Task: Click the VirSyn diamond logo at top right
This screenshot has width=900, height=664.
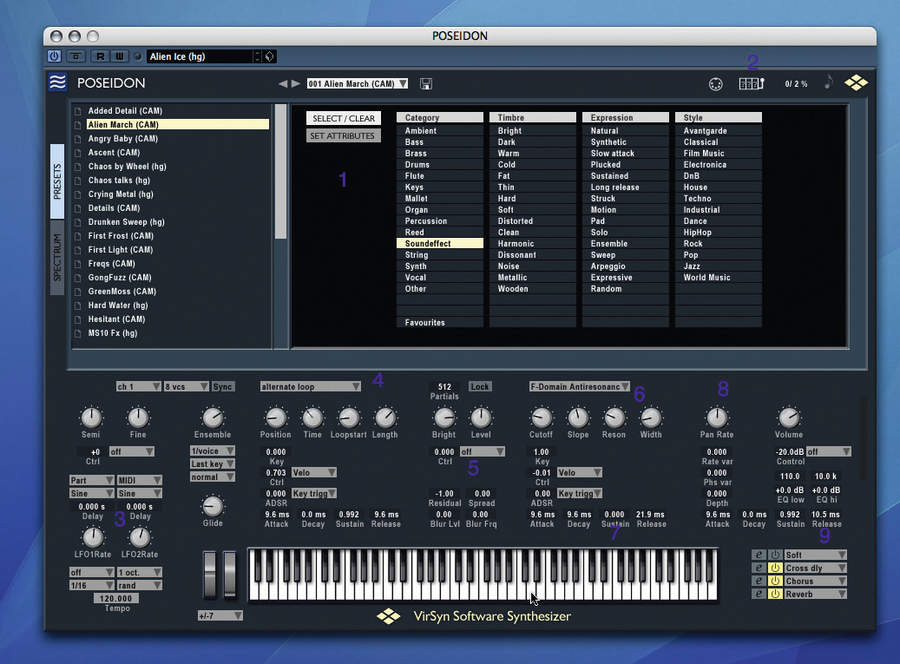Action: coord(856,83)
